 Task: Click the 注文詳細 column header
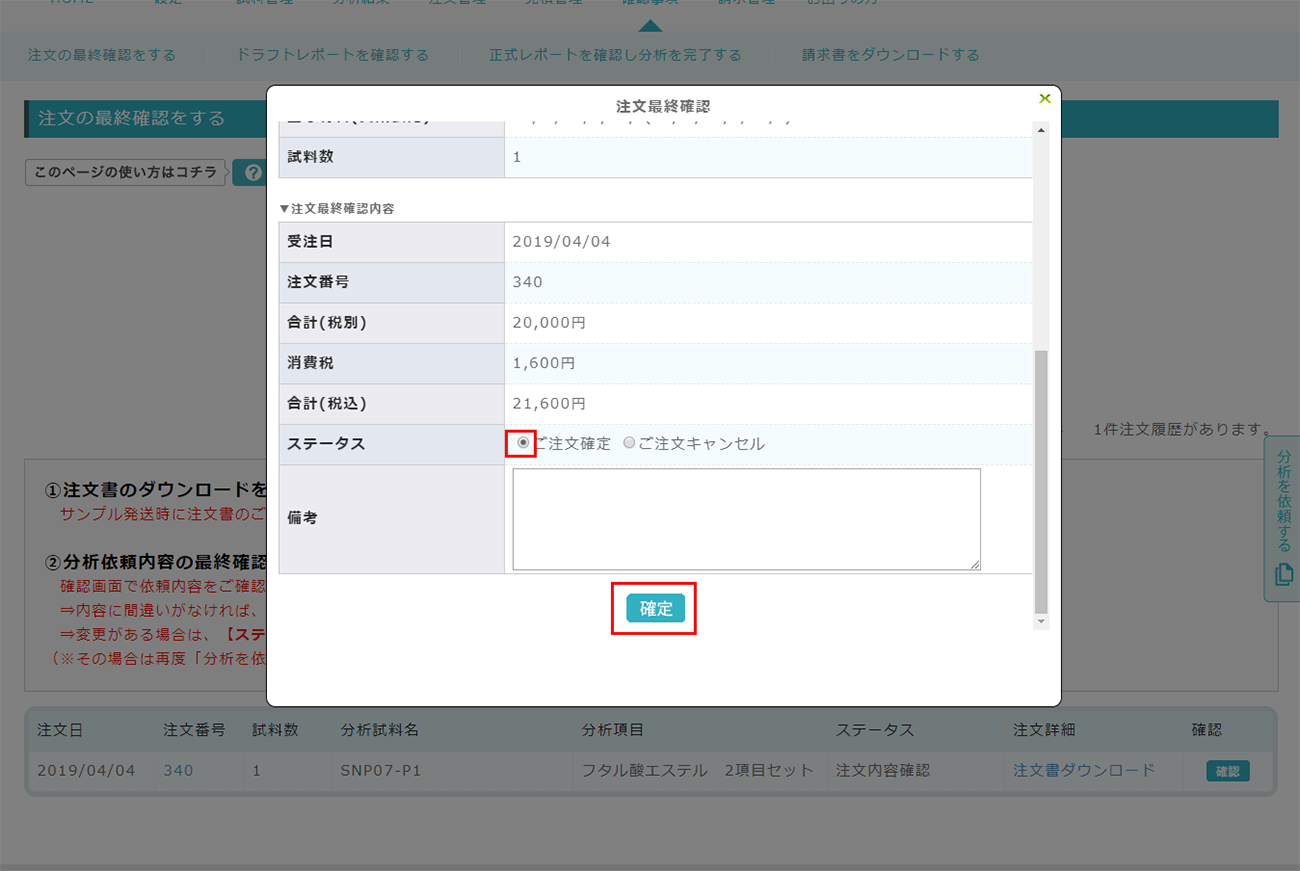click(1044, 730)
